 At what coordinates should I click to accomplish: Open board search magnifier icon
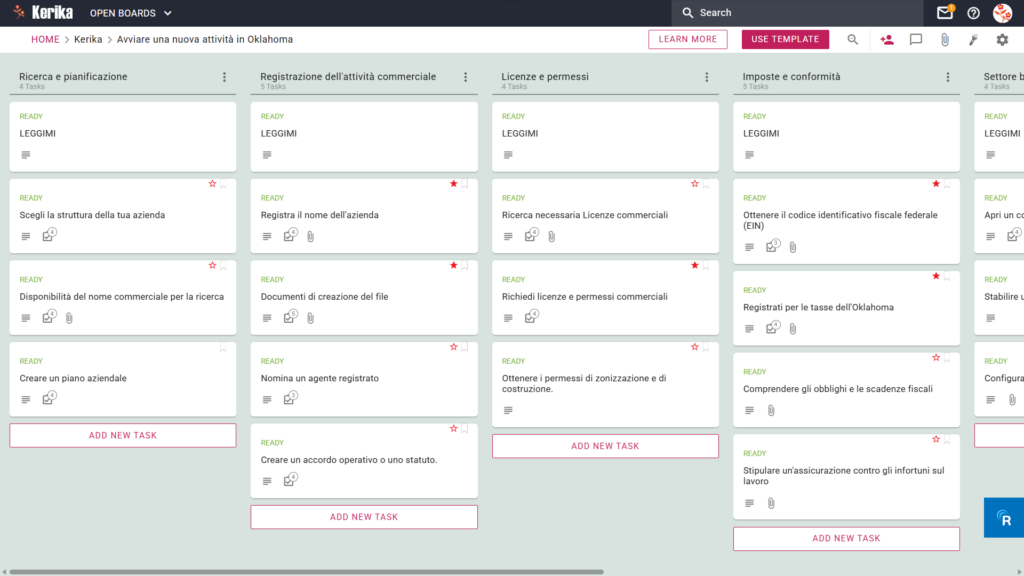point(852,39)
